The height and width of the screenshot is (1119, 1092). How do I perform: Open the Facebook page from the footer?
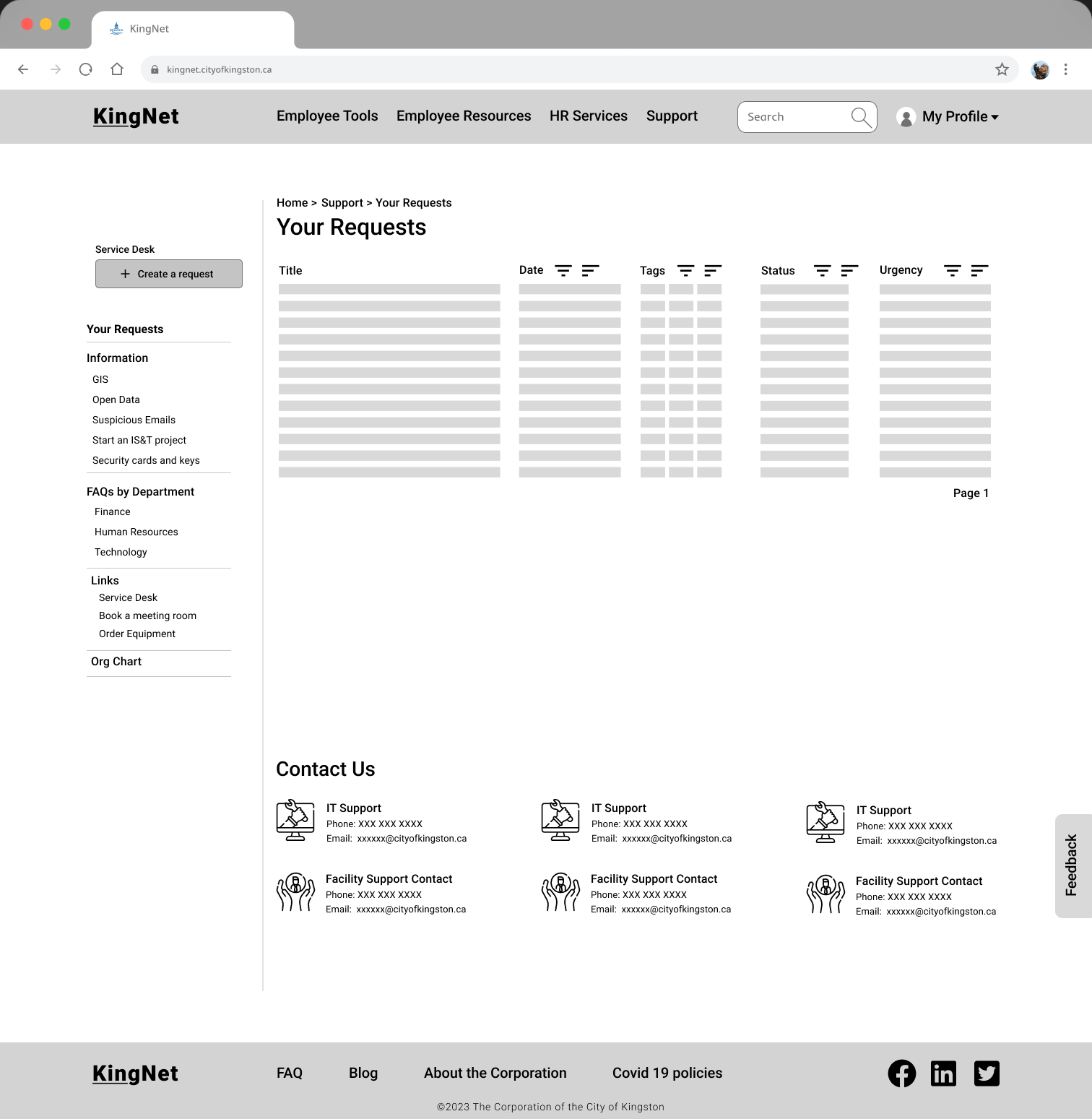901,1073
